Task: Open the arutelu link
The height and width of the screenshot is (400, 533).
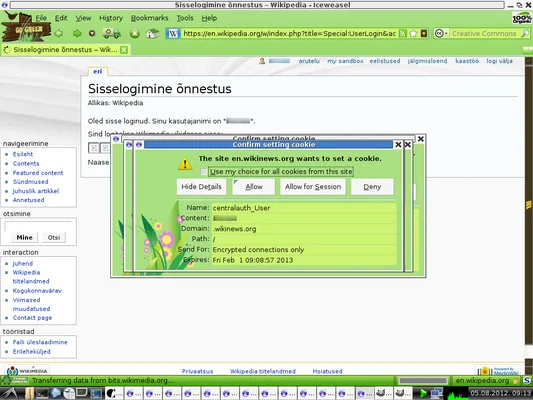Action: [309, 61]
